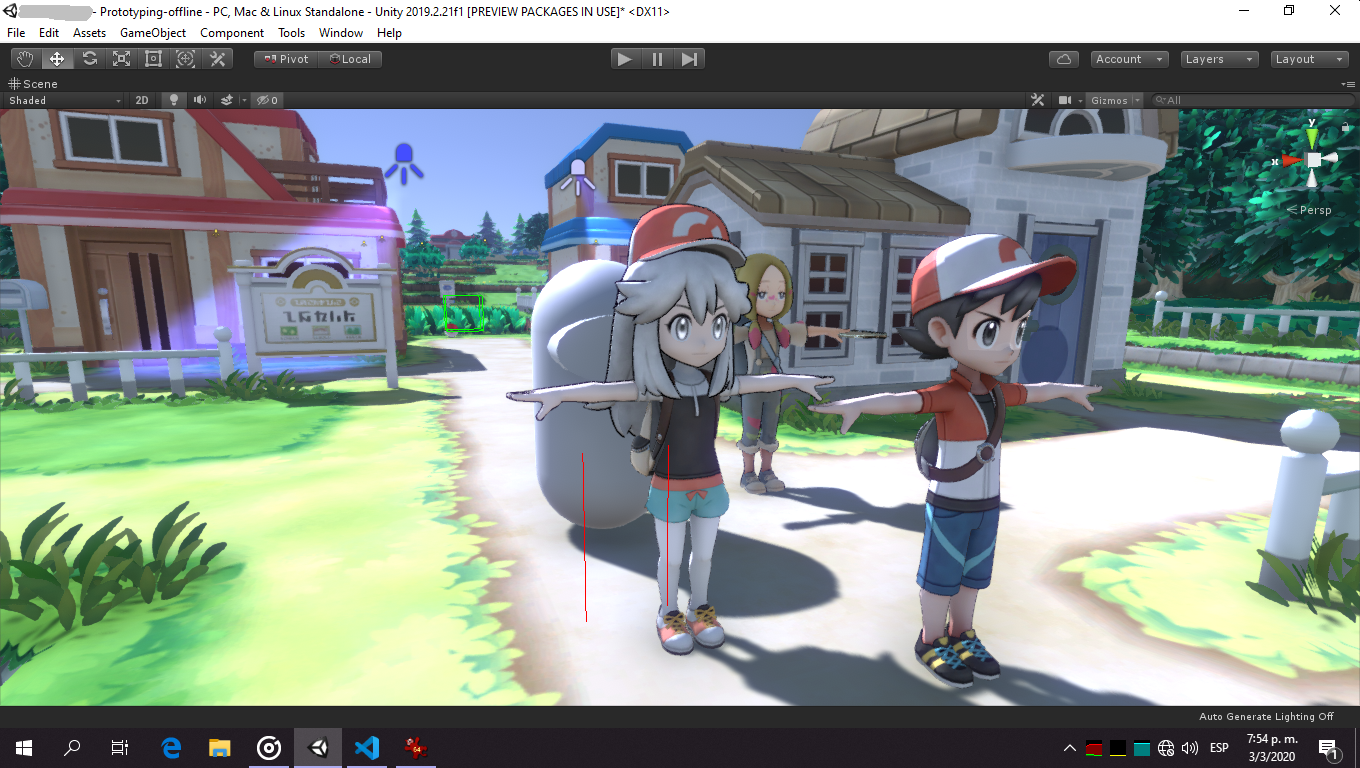Screen dimensions: 1360x768
Task: Open the Shaded draw mode dropdown
Action: 65,100
